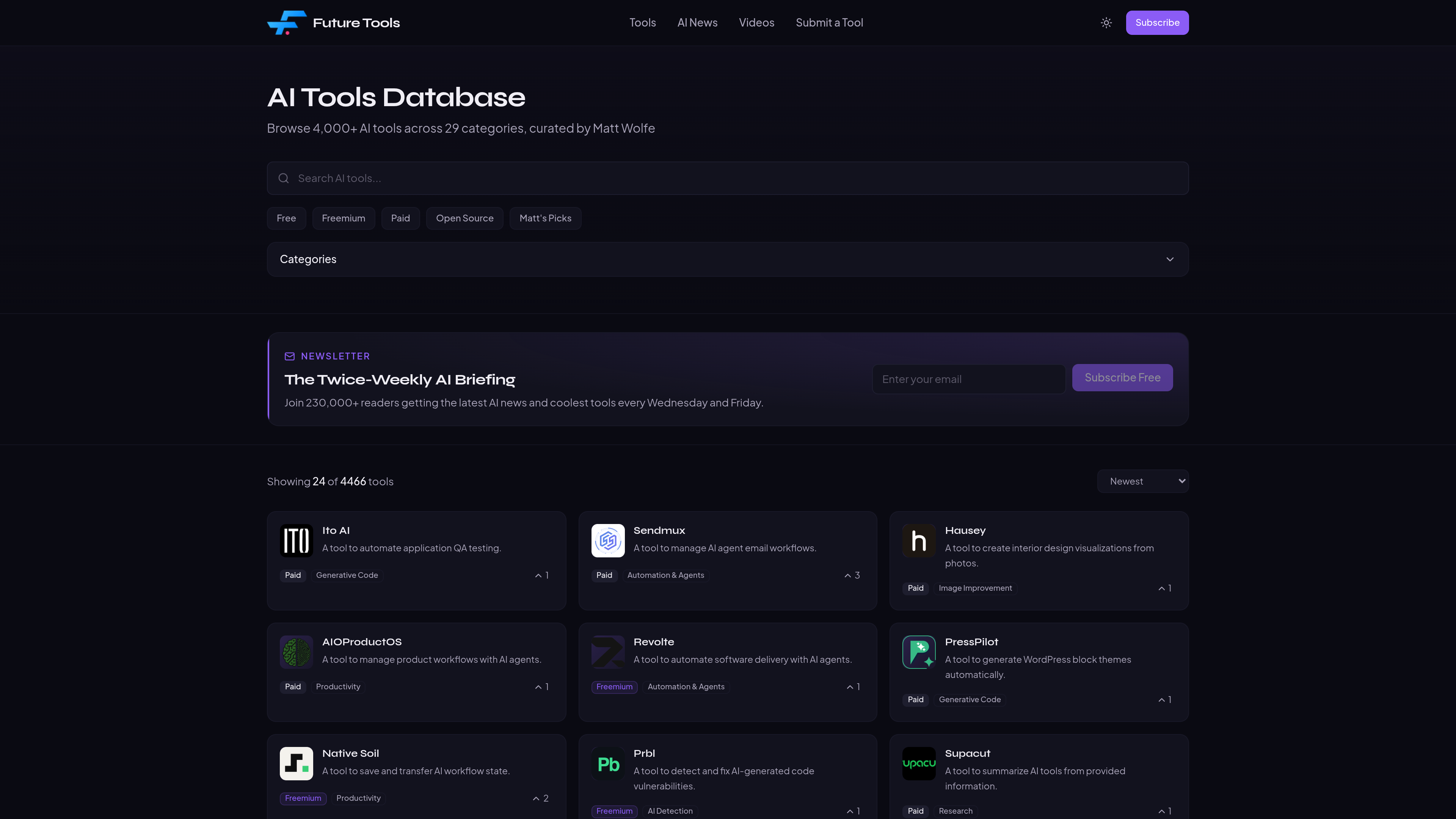The width and height of the screenshot is (1456, 819).
Task: Open the Native Soil title link
Action: tap(350, 753)
